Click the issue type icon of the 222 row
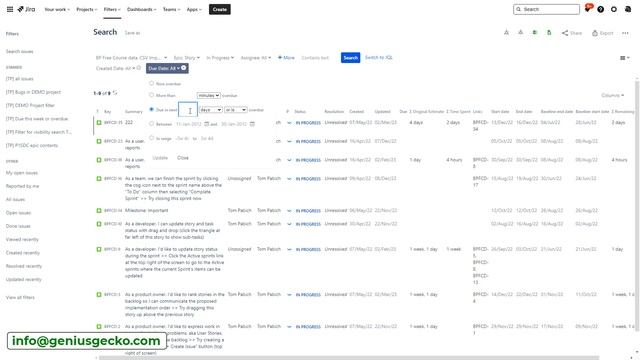The height and width of the screenshot is (360, 640). (x=99, y=122)
